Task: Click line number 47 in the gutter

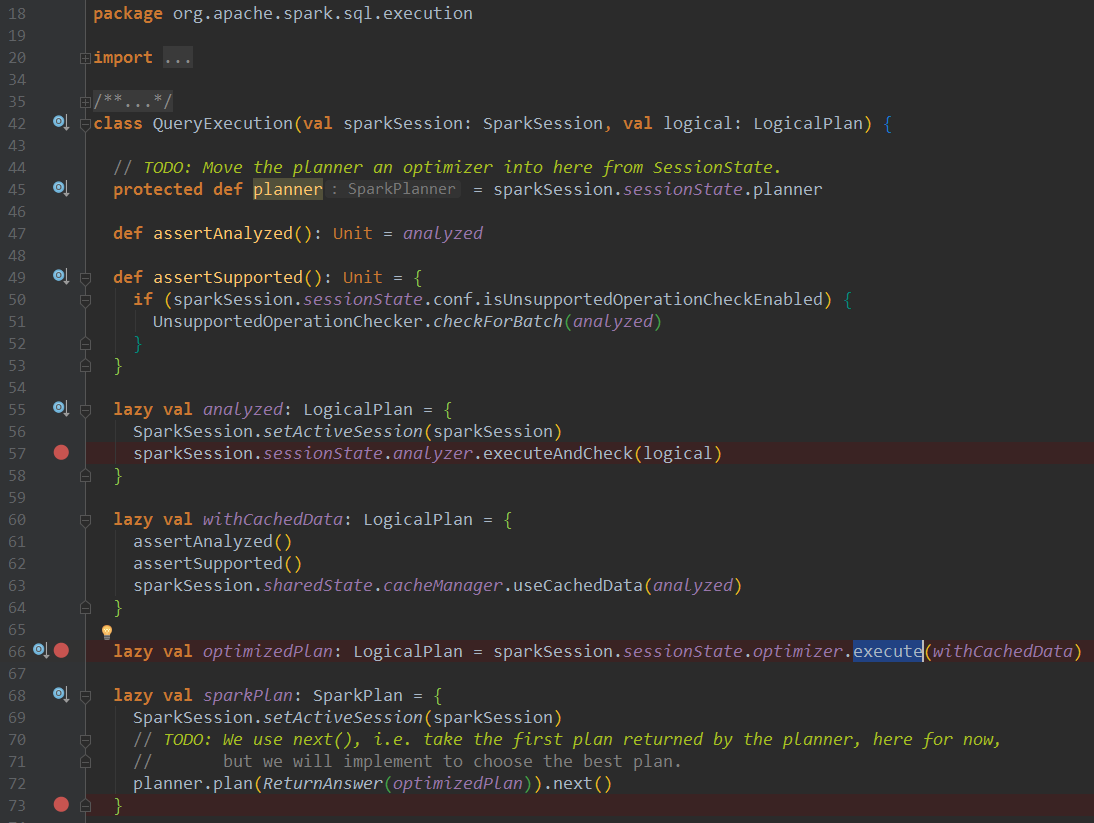Action: tap(16, 233)
